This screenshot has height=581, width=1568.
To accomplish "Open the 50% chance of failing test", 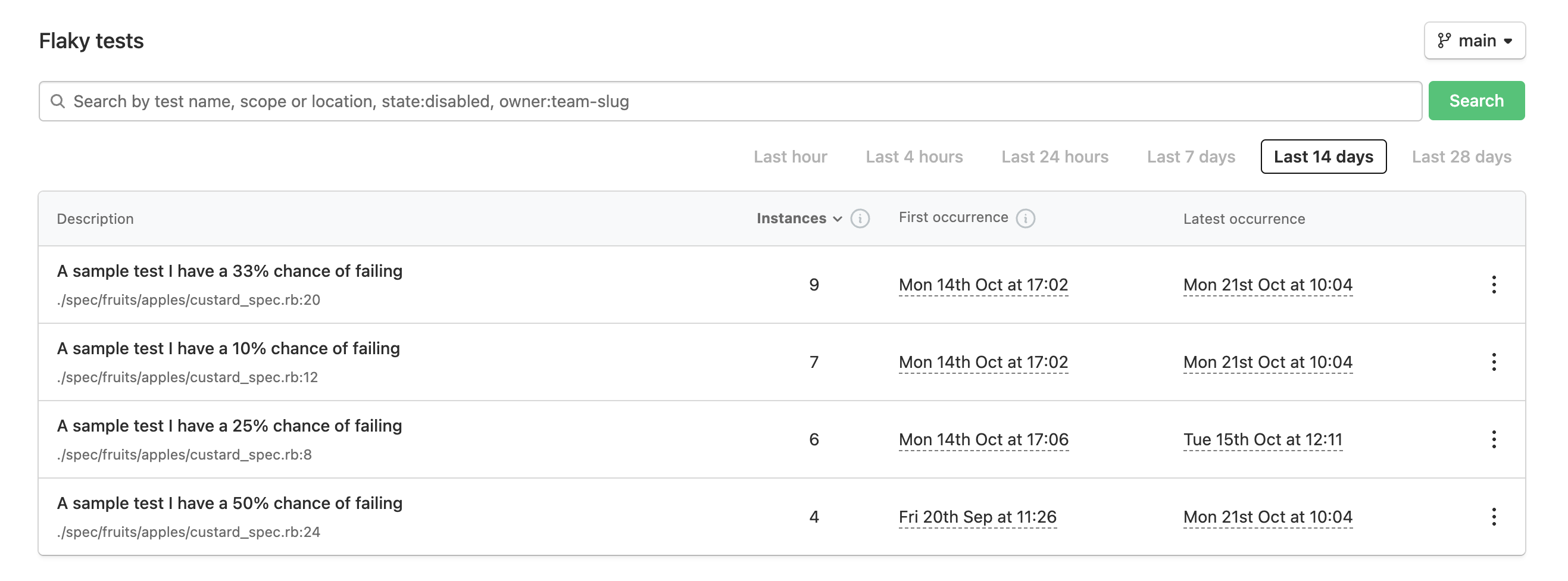I will [x=229, y=503].
